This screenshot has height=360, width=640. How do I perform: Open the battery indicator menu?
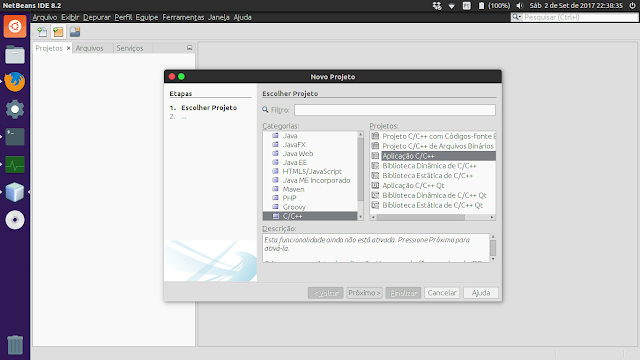[x=494, y=6]
